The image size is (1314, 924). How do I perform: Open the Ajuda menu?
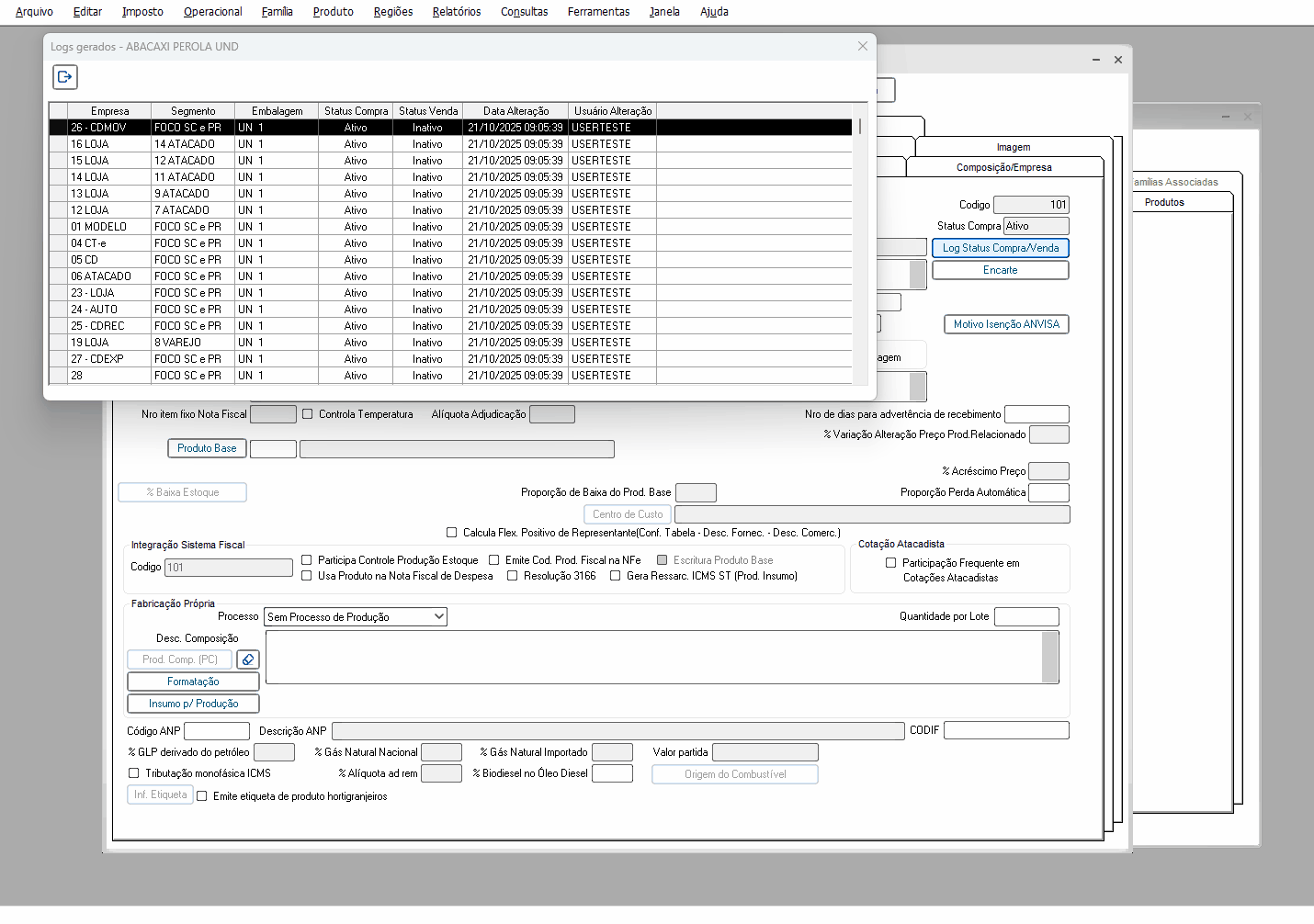[714, 12]
